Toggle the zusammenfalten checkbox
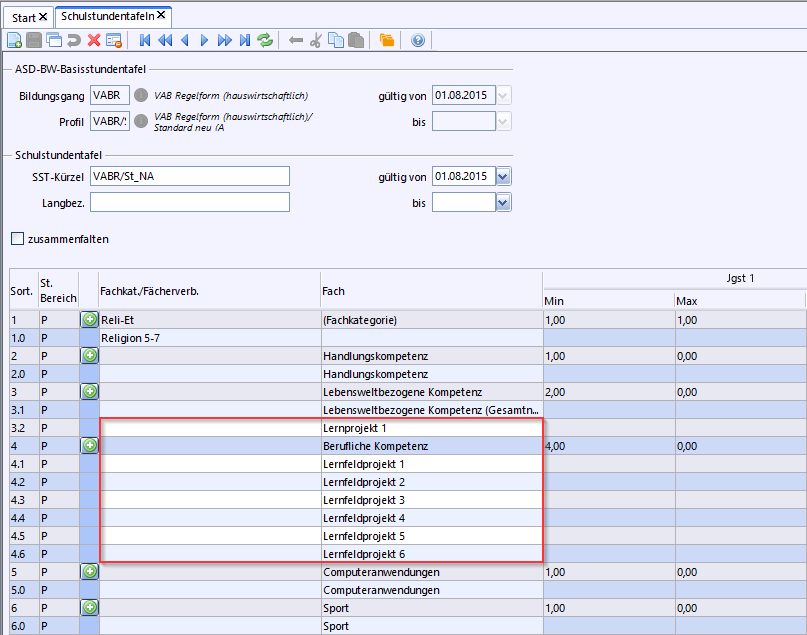The height and width of the screenshot is (635, 807). (17, 239)
